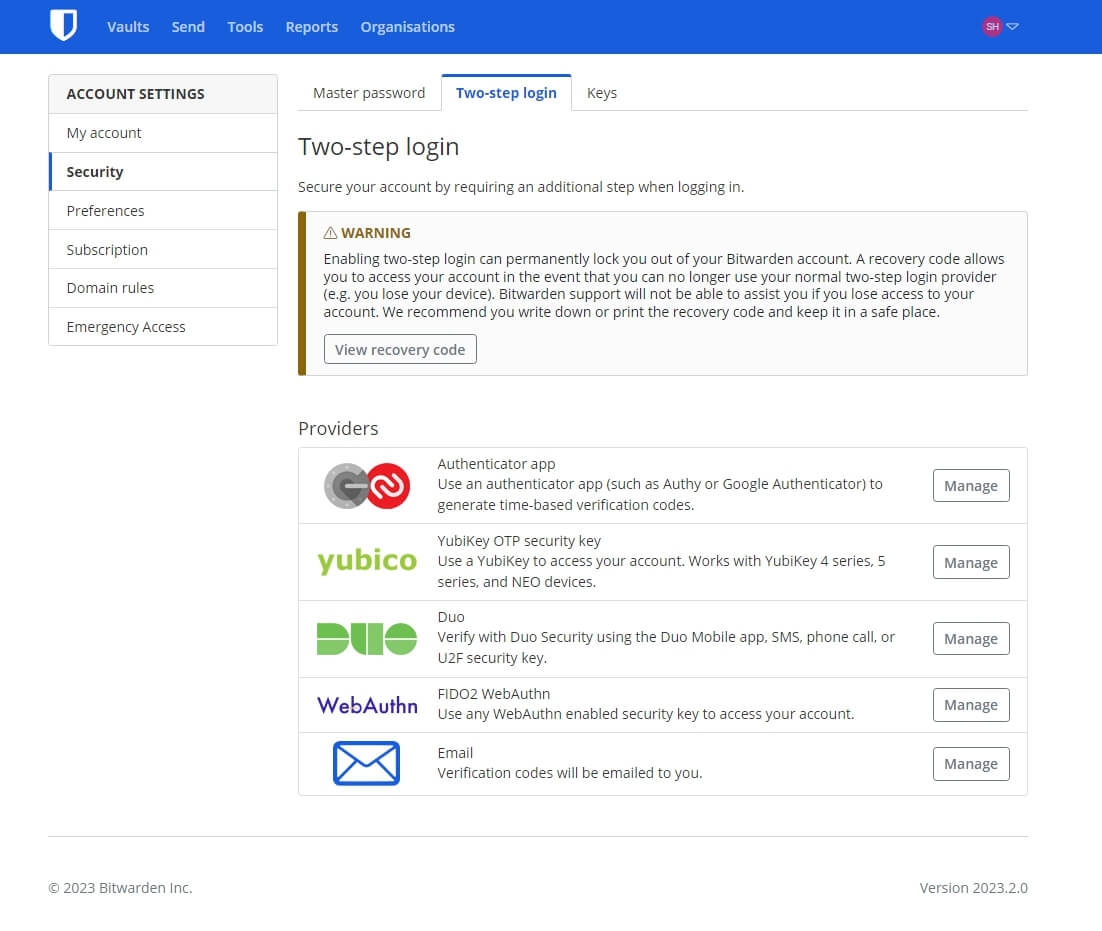Click the YubiKey OTP security key title
The width and height of the screenshot is (1102, 931).
click(x=519, y=541)
